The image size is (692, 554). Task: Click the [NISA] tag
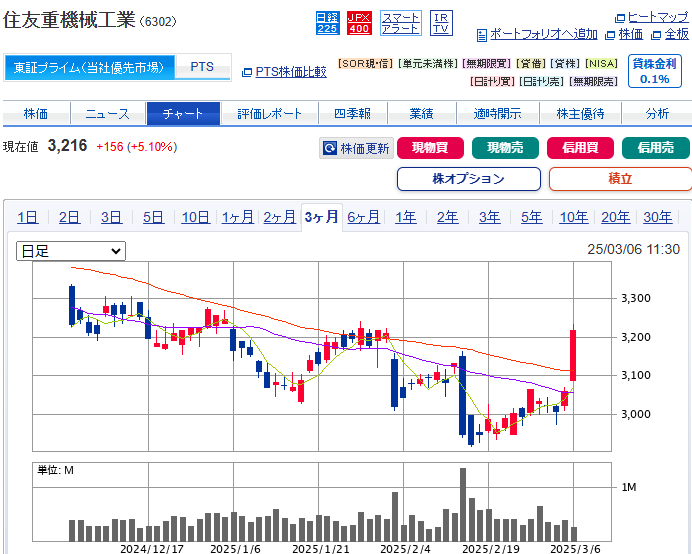[601, 64]
